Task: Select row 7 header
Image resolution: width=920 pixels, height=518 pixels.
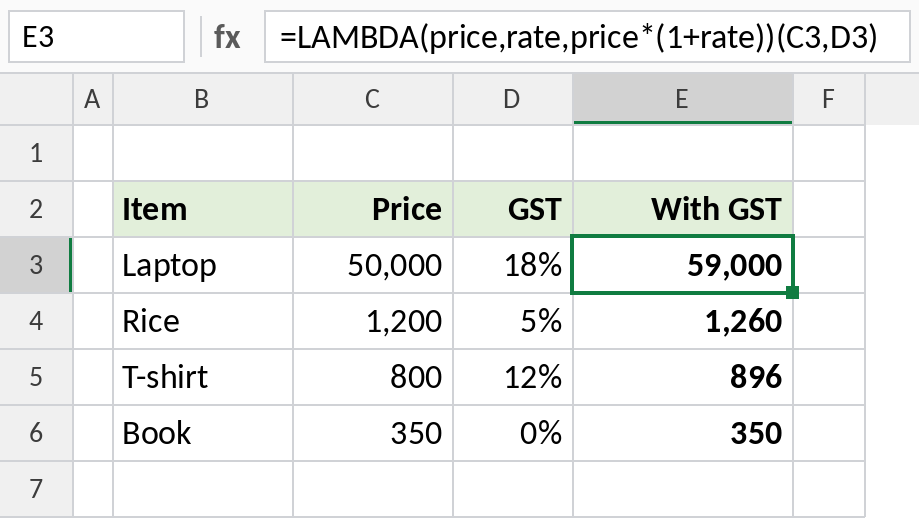Action: click(x=36, y=489)
